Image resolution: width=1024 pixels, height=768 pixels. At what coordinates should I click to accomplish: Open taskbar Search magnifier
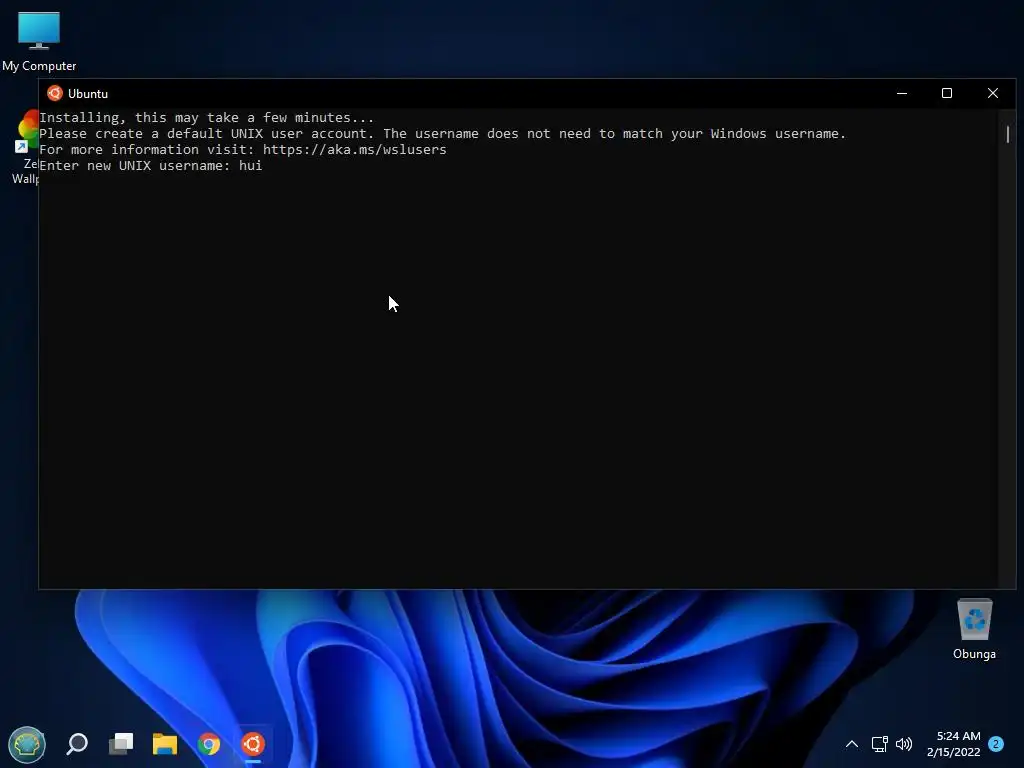pos(77,744)
